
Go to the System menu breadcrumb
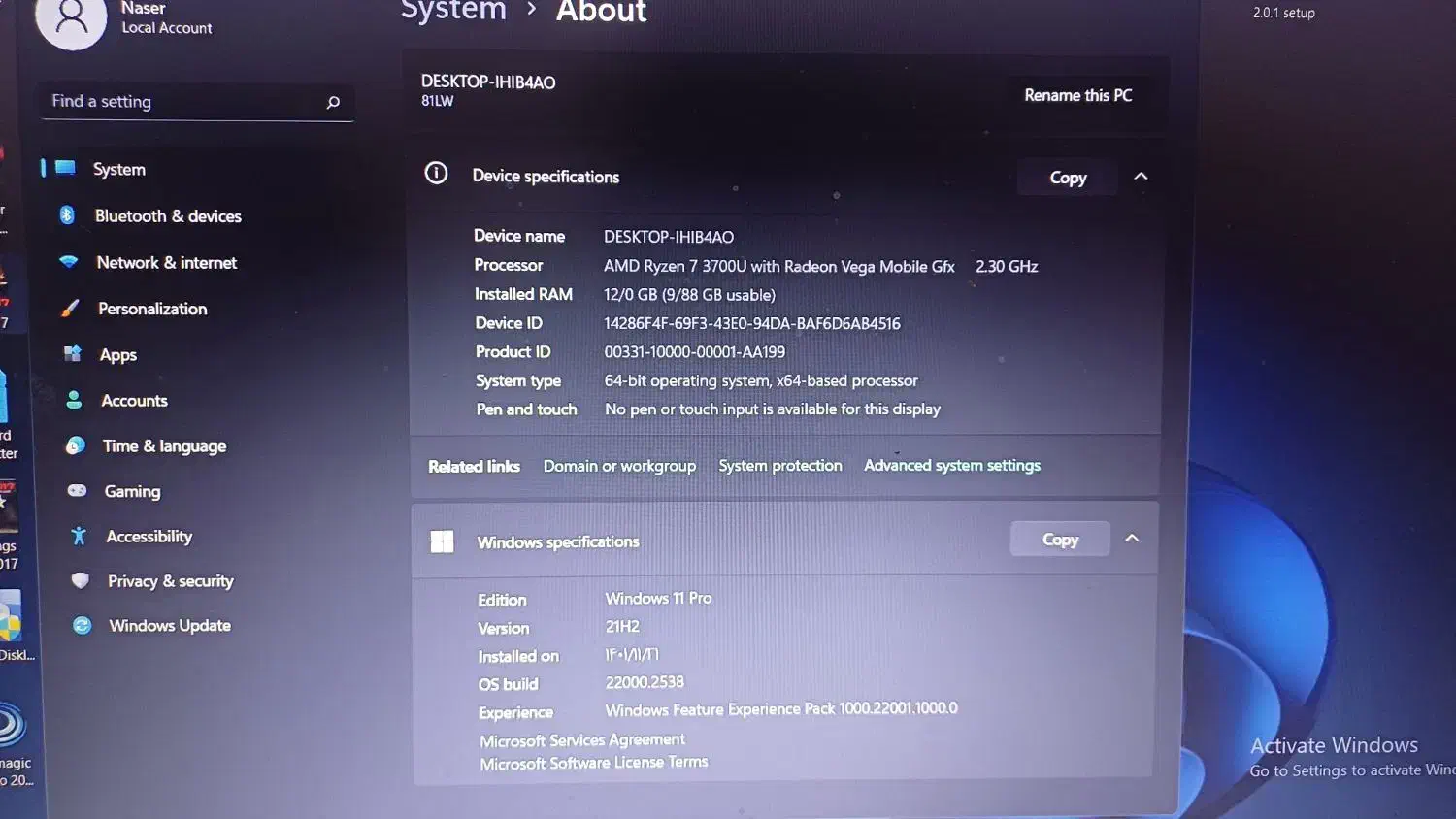click(x=452, y=12)
